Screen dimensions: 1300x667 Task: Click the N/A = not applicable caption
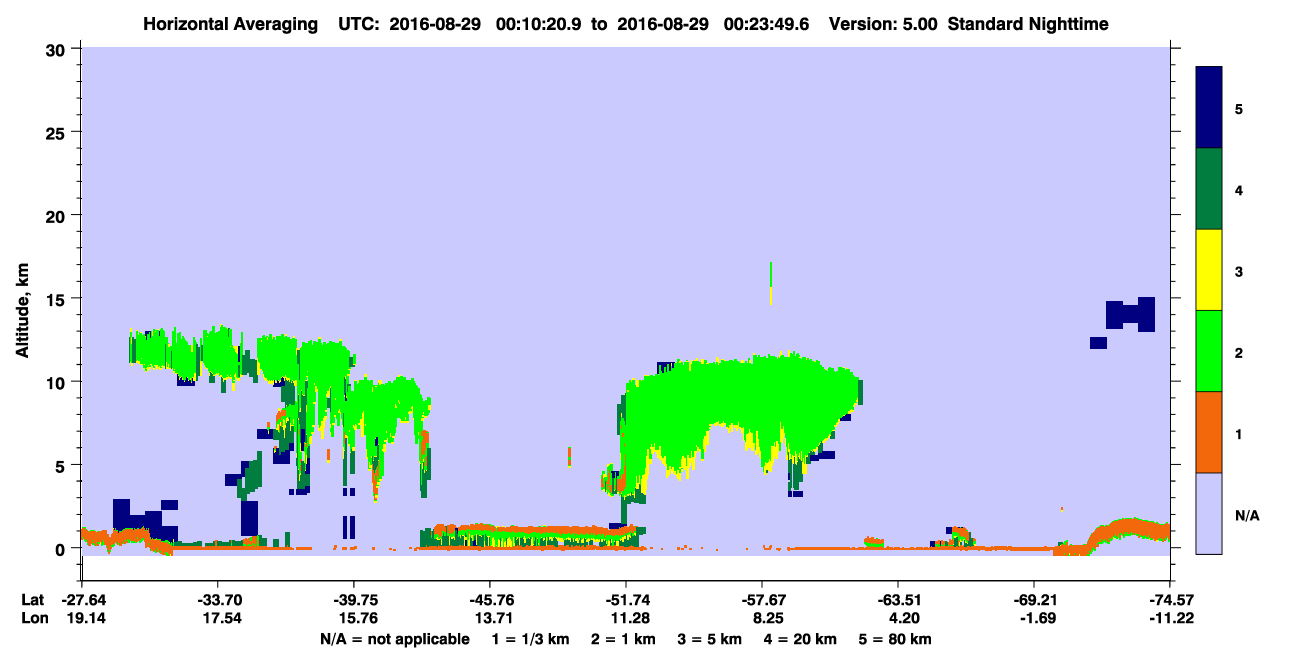point(394,639)
